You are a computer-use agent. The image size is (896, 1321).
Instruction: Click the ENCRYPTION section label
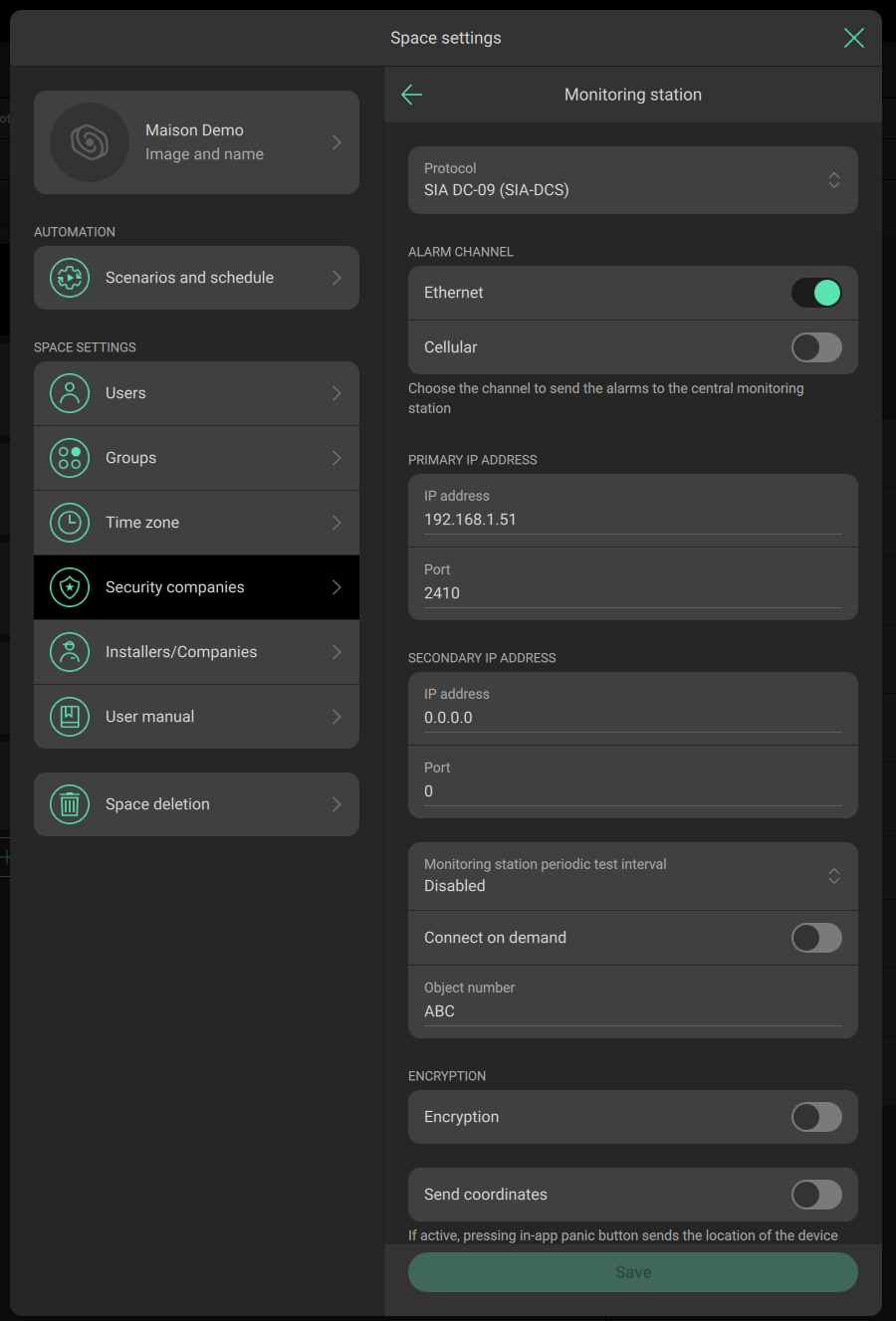447,1076
